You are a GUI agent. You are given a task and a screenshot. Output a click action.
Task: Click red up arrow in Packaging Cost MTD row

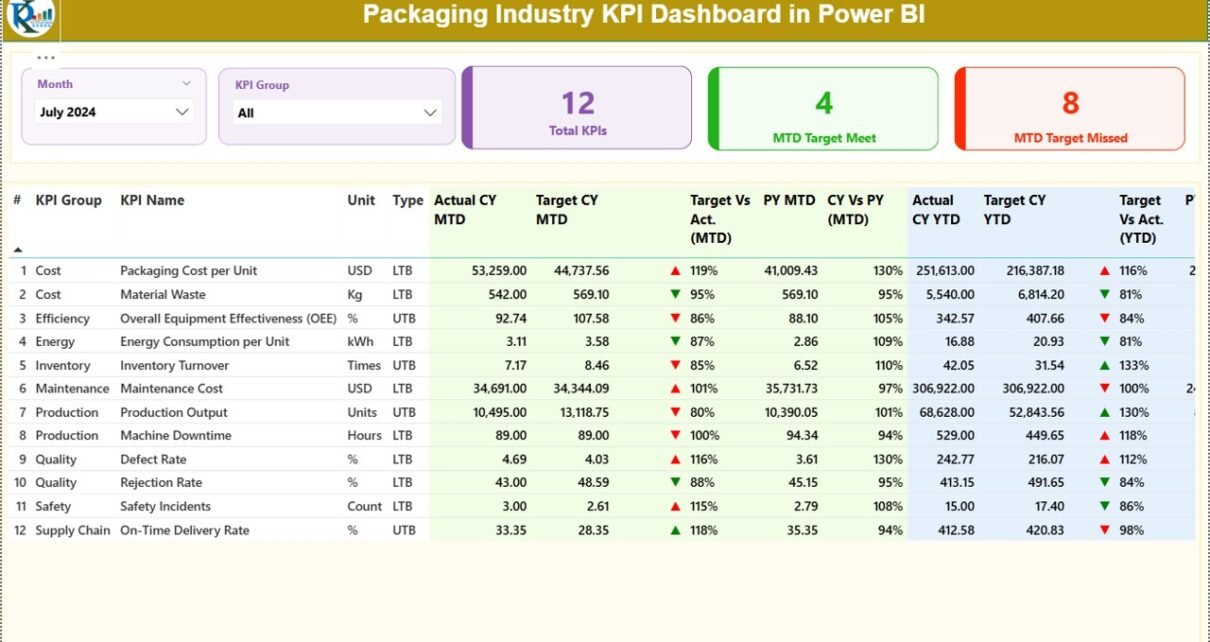(x=676, y=271)
